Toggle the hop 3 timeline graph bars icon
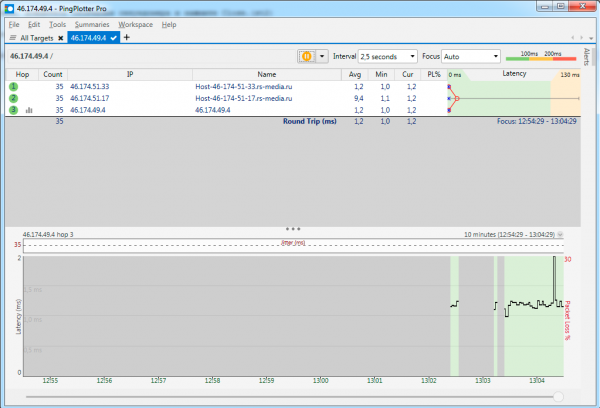The image size is (600, 408). (x=29, y=110)
